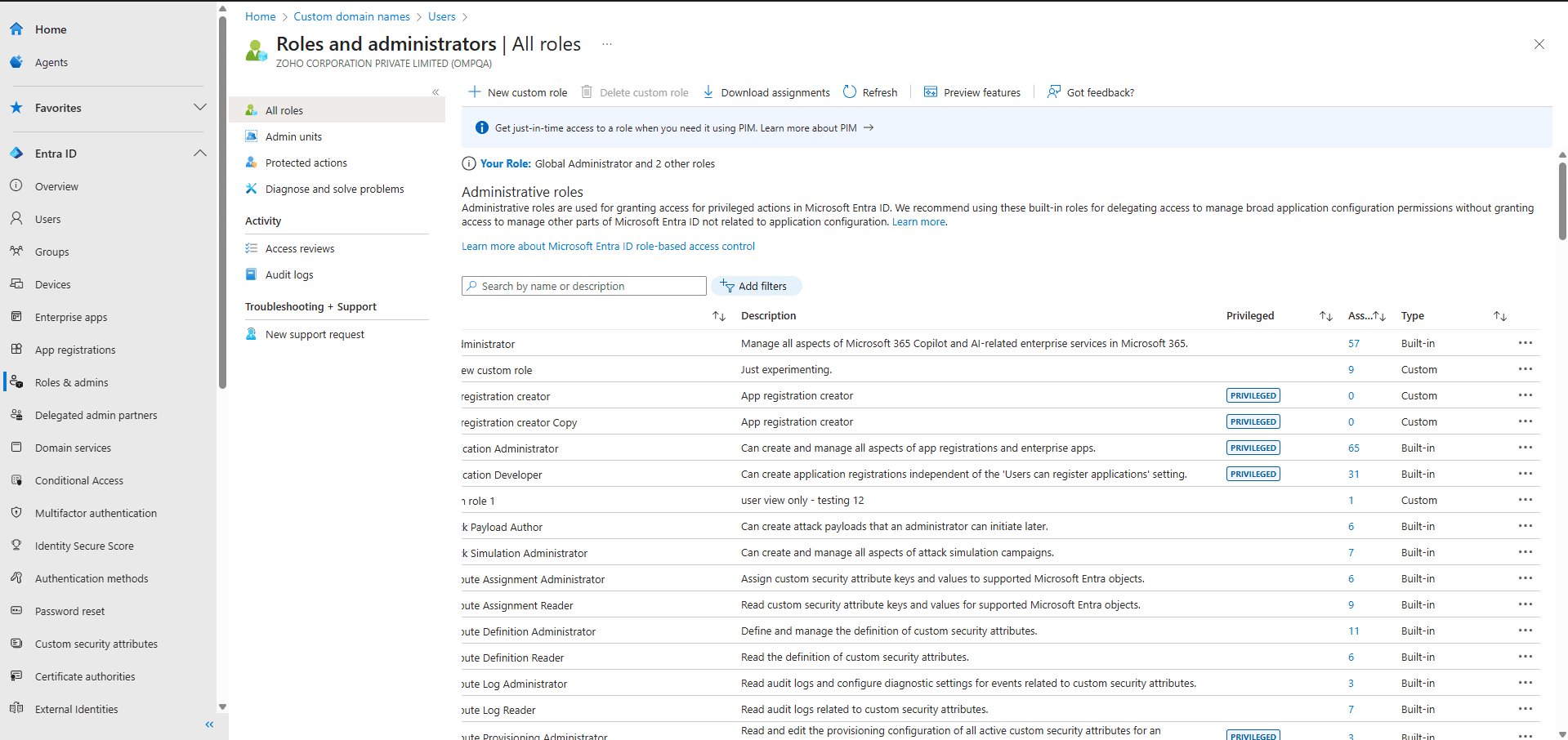The image size is (1568, 740).
Task: Select Roles & admins in the sidebar
Action: pos(72,381)
